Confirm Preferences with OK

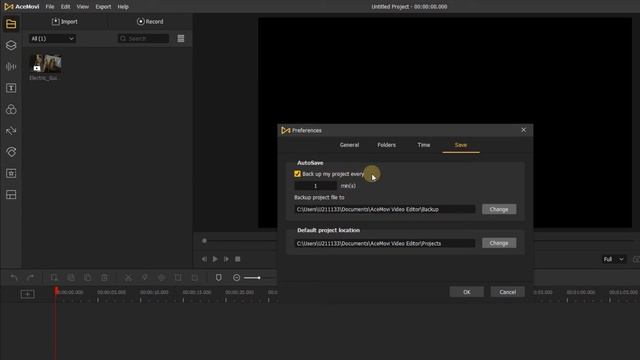click(x=467, y=292)
